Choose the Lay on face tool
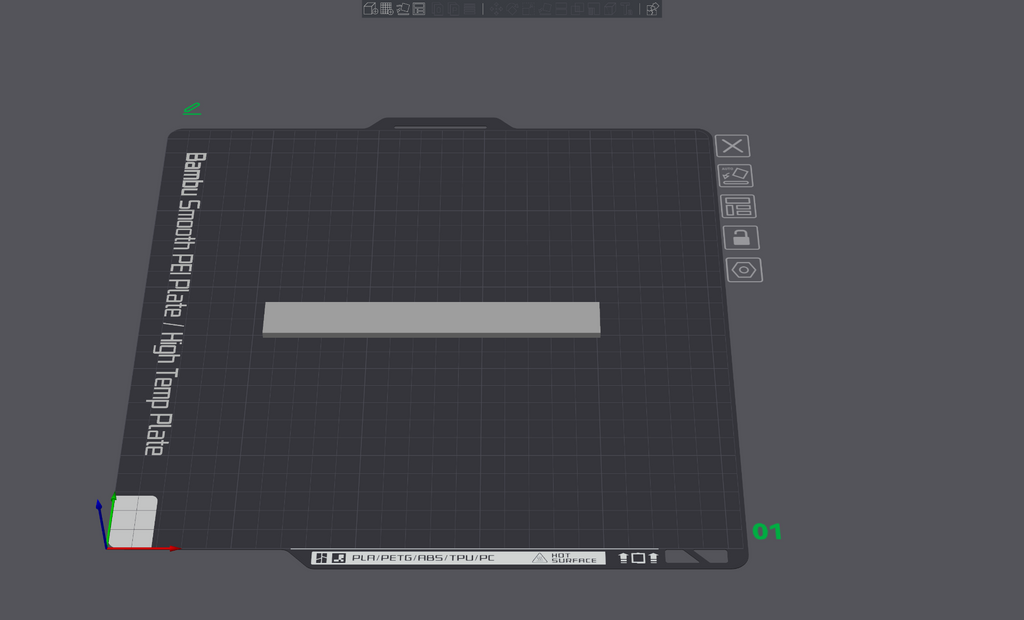The width and height of the screenshot is (1024, 620). click(x=544, y=8)
